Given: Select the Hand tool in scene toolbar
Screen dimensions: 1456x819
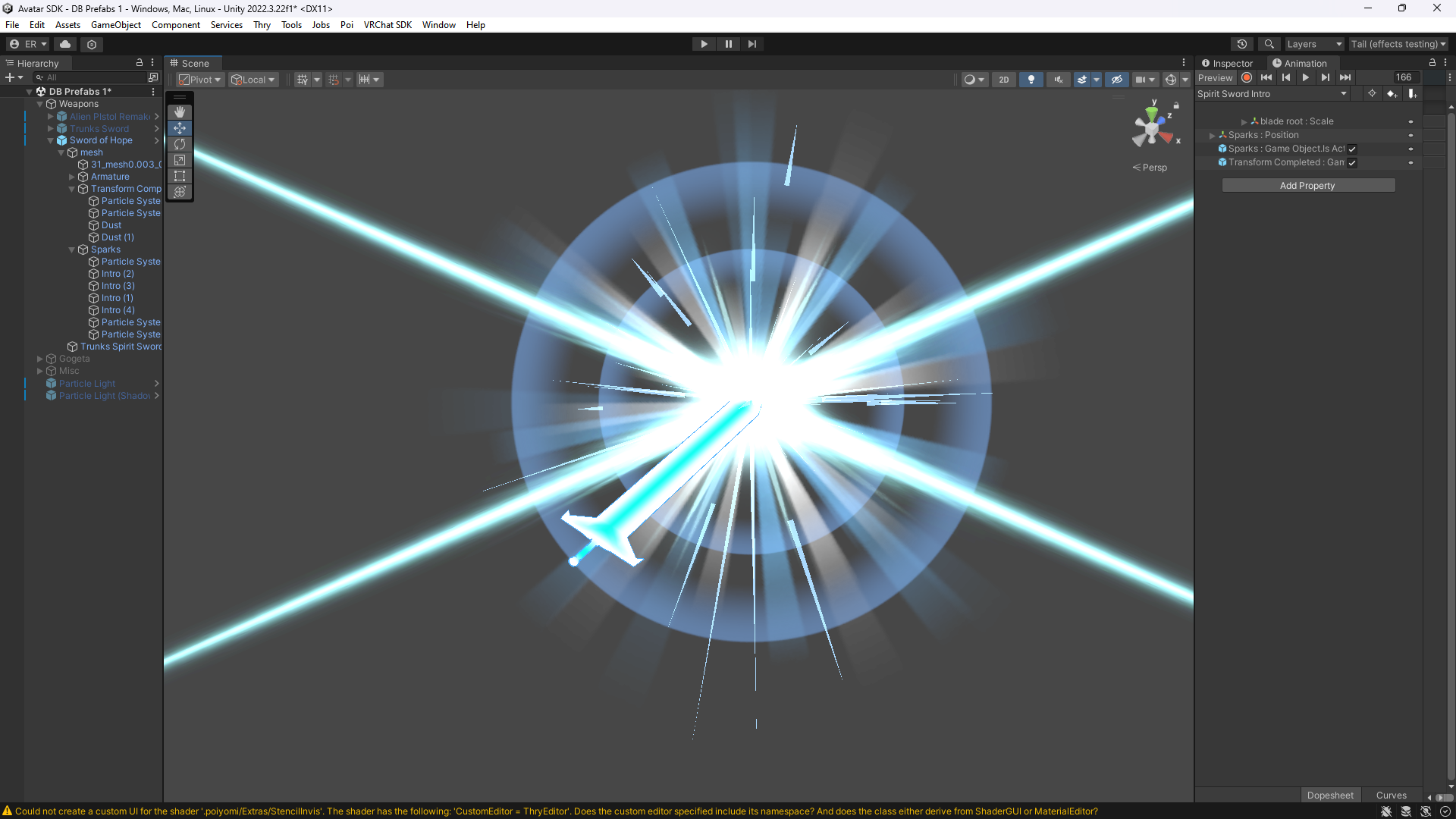Looking at the screenshot, I should click(180, 112).
